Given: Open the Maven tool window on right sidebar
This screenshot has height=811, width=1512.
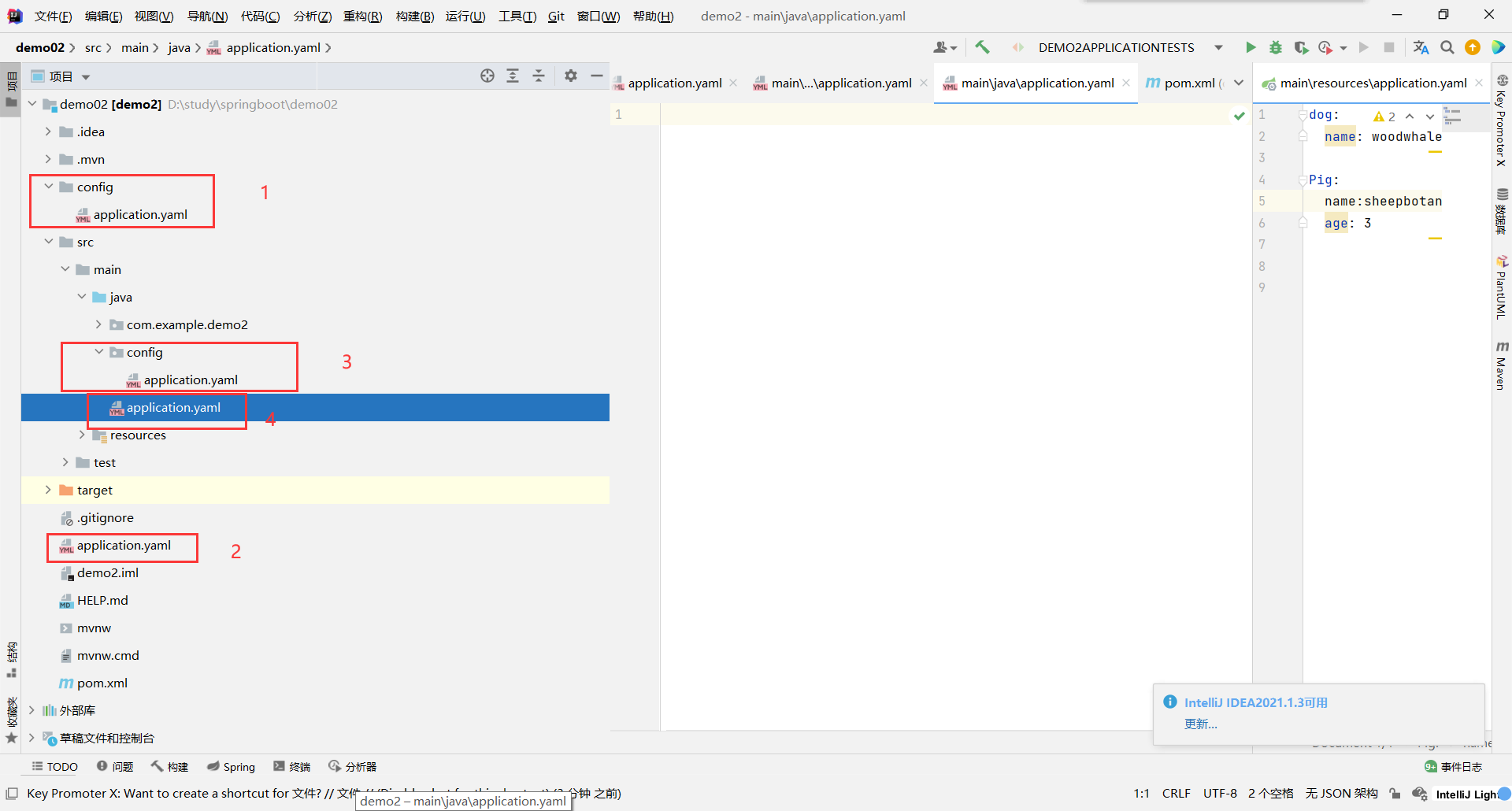Looking at the screenshot, I should [1502, 366].
